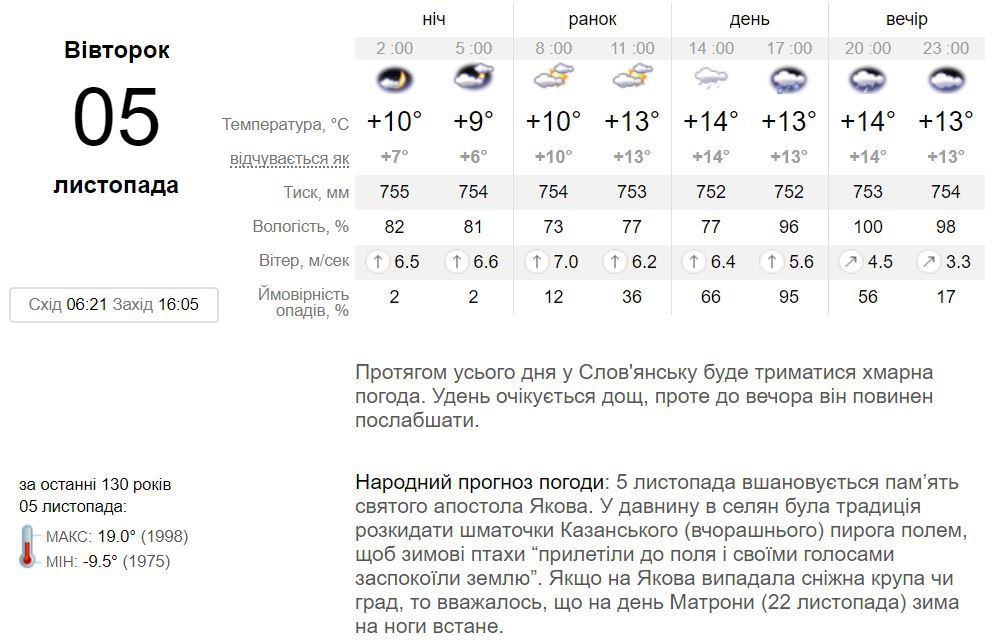This screenshot has width=992, height=642.
Task: Click the 20:00 northeast wind arrow
Action: pyautogui.click(x=851, y=261)
